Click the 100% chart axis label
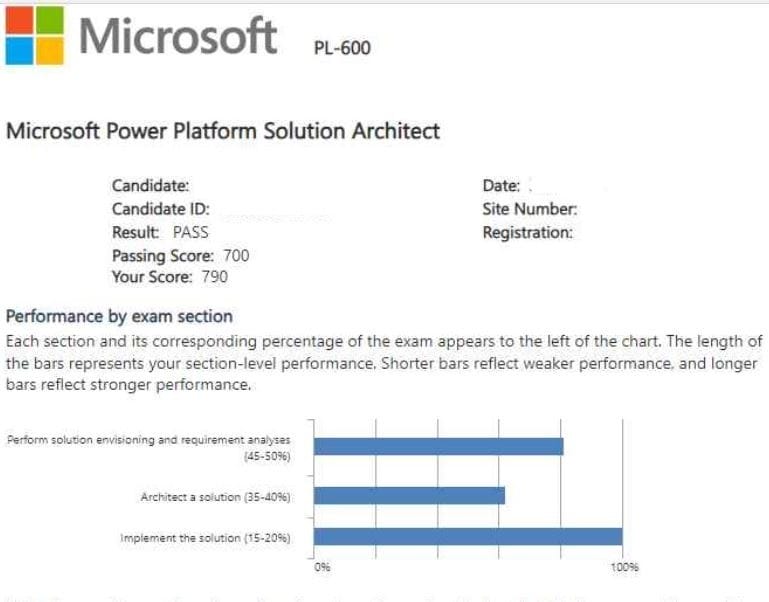The image size is (769, 602). click(622, 567)
